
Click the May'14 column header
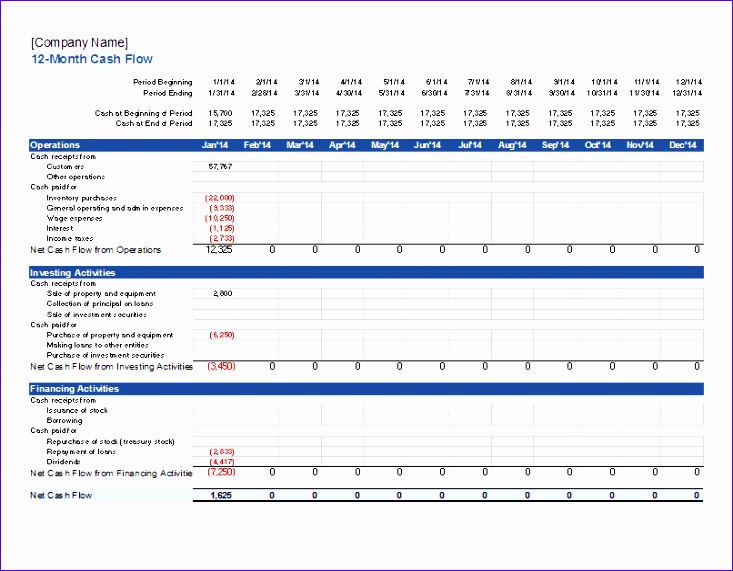(385, 145)
